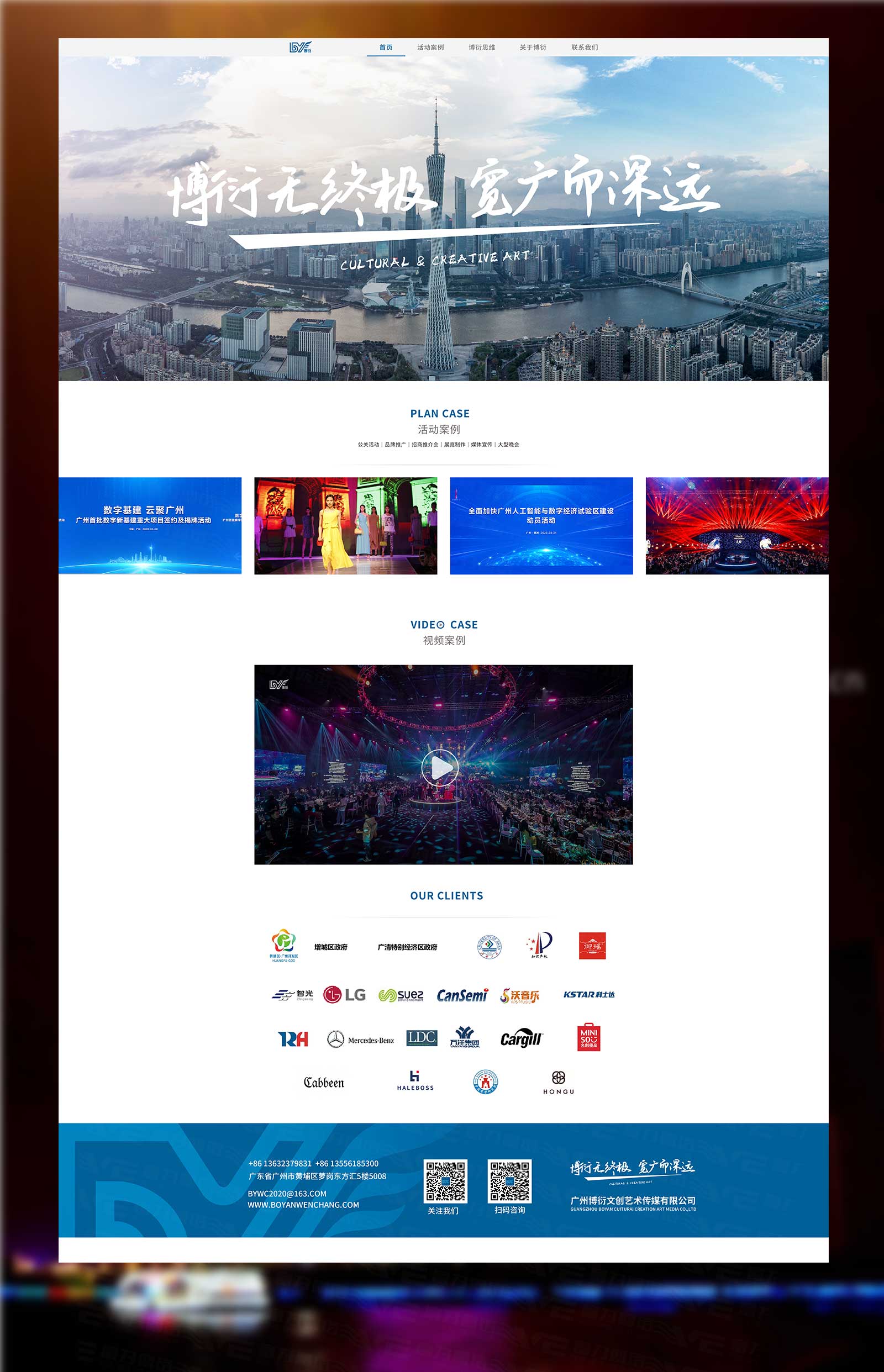Click the HALEBOSS client logo

pos(415,1080)
